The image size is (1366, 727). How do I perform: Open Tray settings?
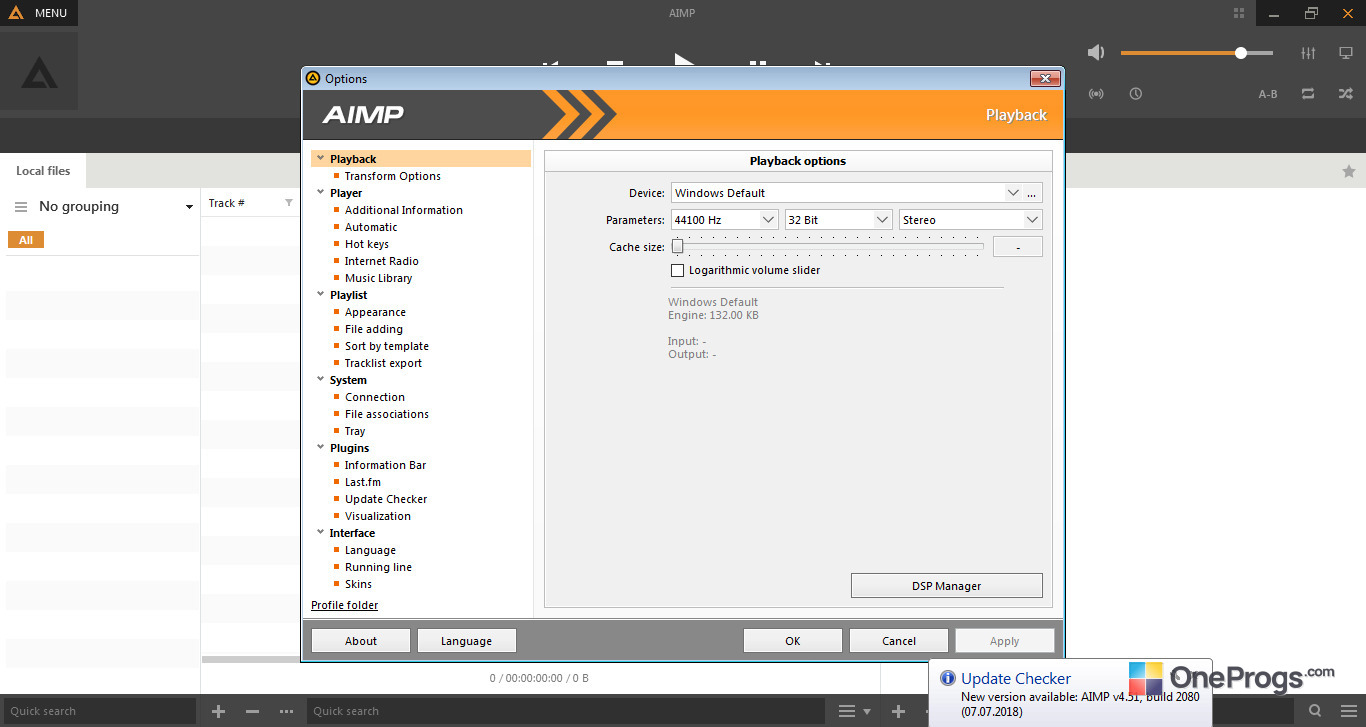355,431
